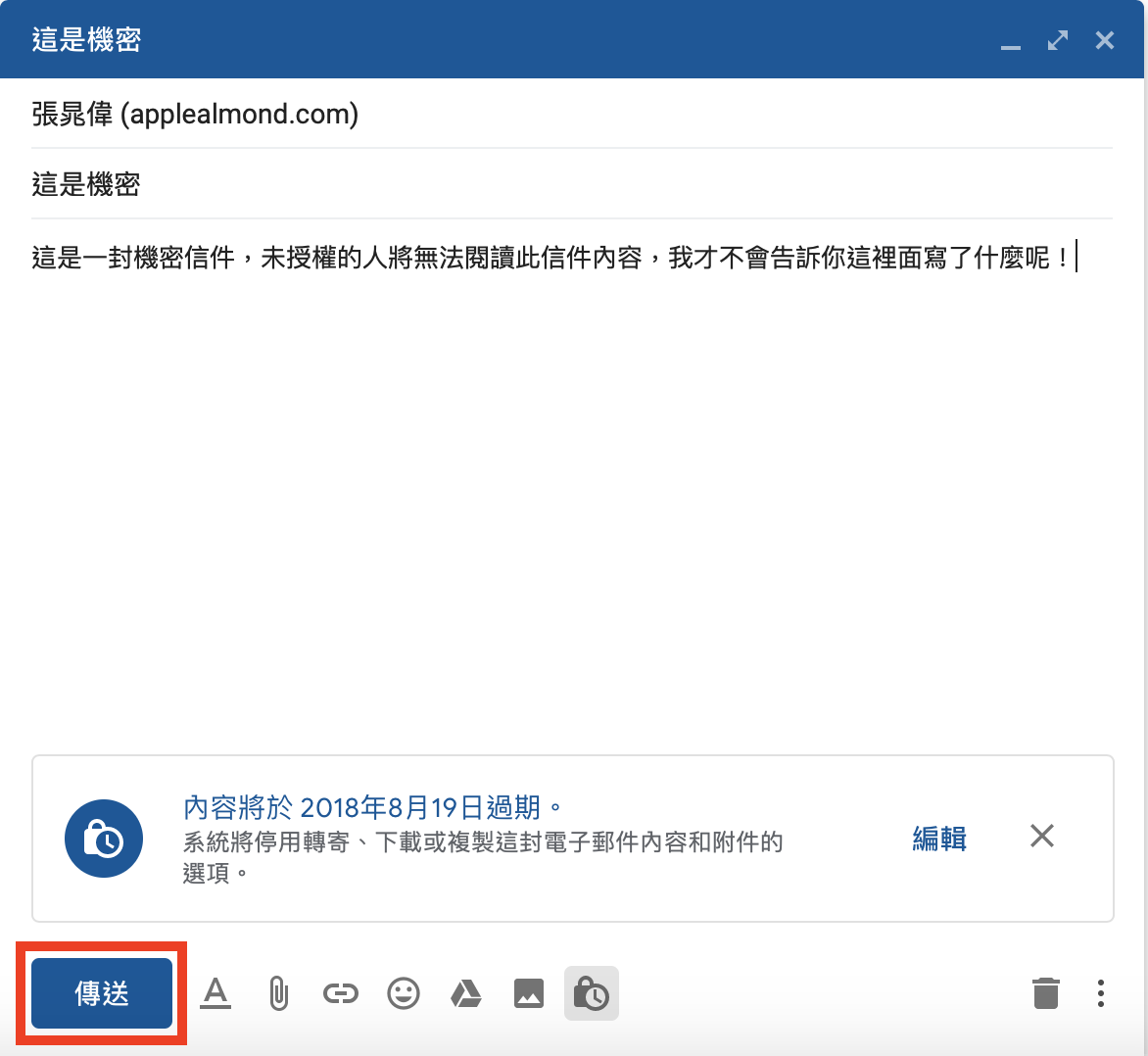Screen dimensions: 1148x1056
Task: Click 編輯 to edit confidential settings
Action: click(939, 838)
